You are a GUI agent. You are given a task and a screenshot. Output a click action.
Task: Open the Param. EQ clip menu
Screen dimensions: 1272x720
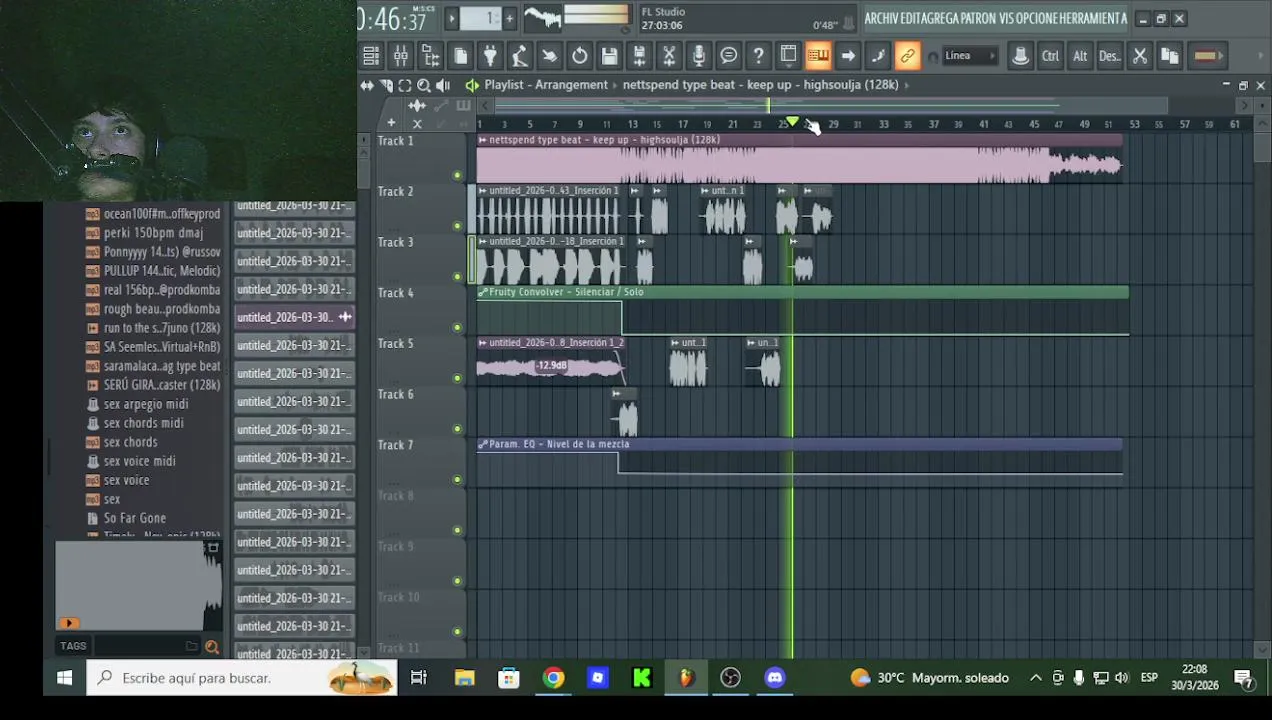click(x=483, y=444)
